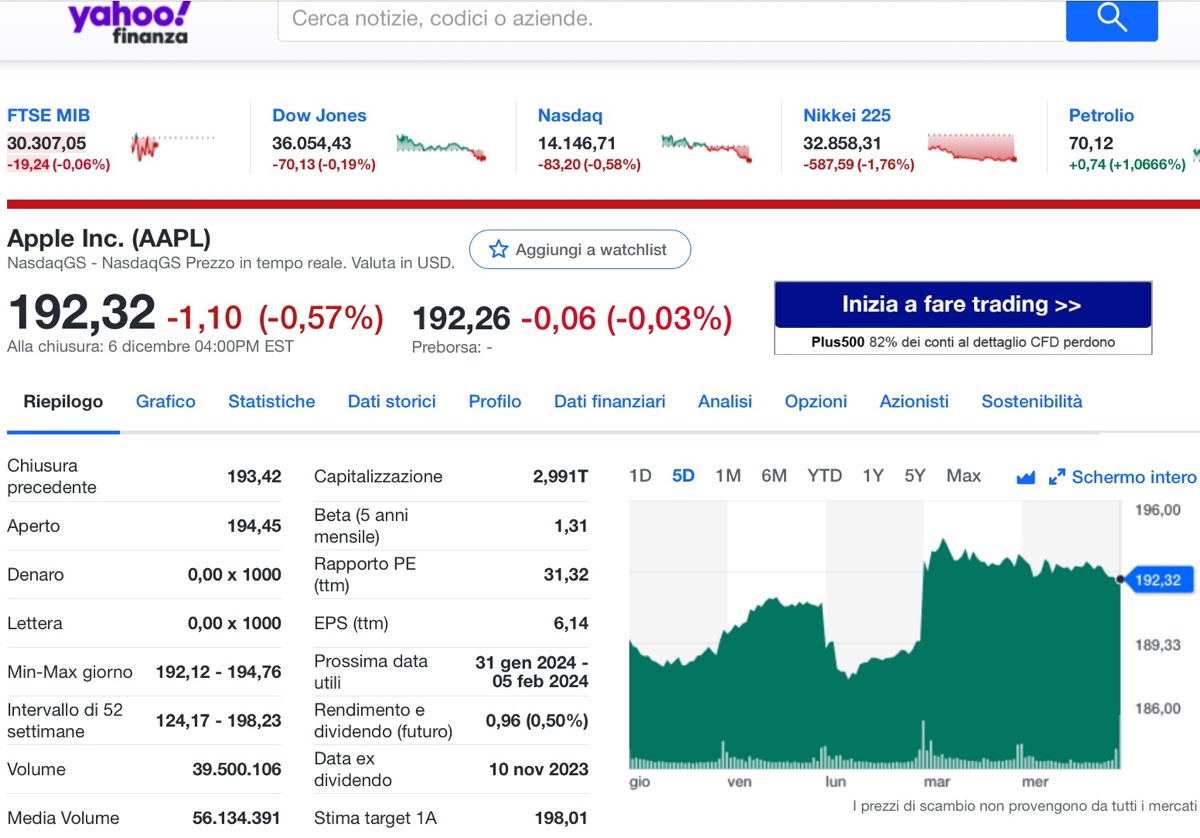This screenshot has height=838, width=1200.
Task: Click the 'Media Volume' value 56.134.391
Action: click(237, 818)
